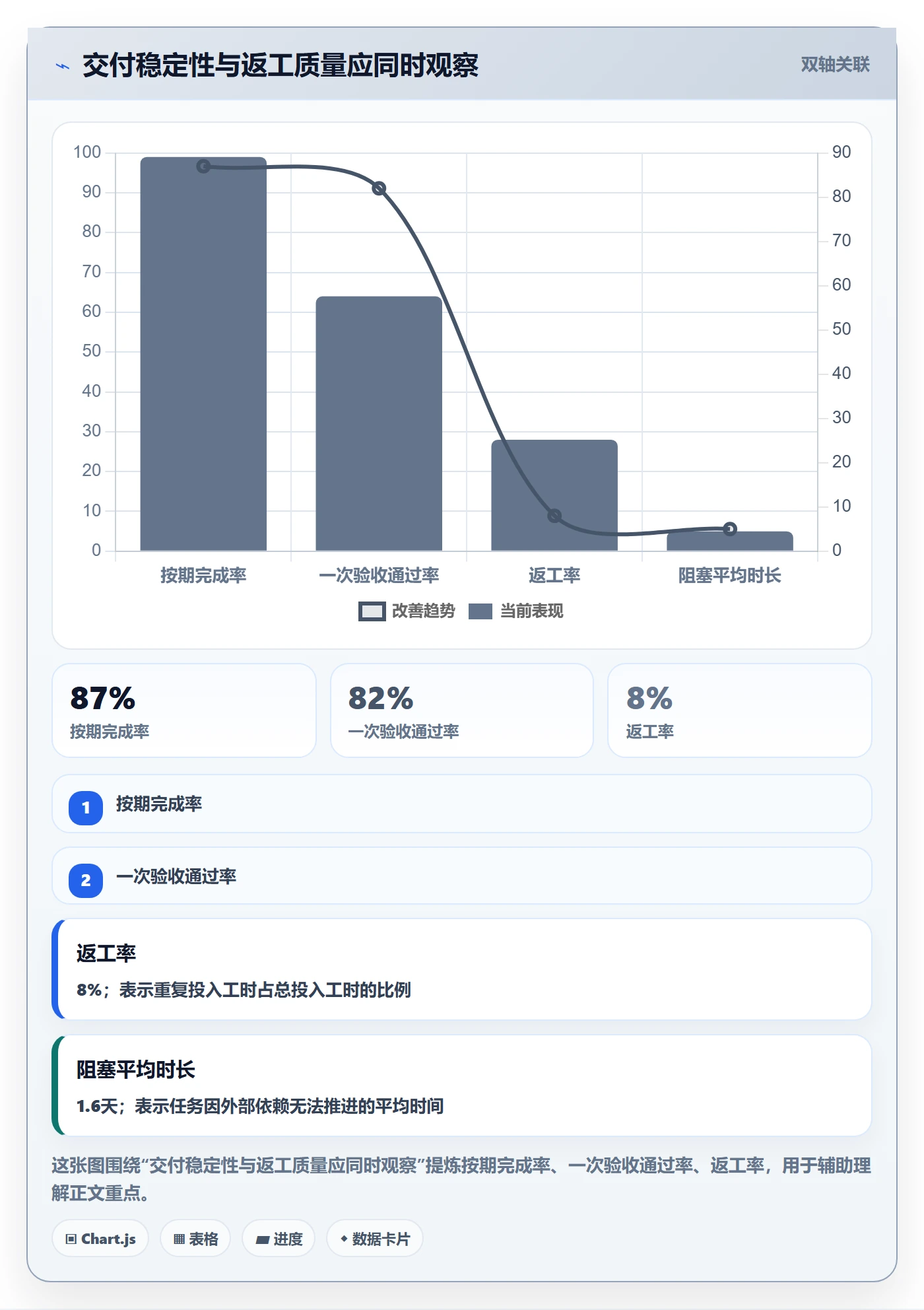Select the 87% 按期完成率 stat card

click(x=184, y=710)
